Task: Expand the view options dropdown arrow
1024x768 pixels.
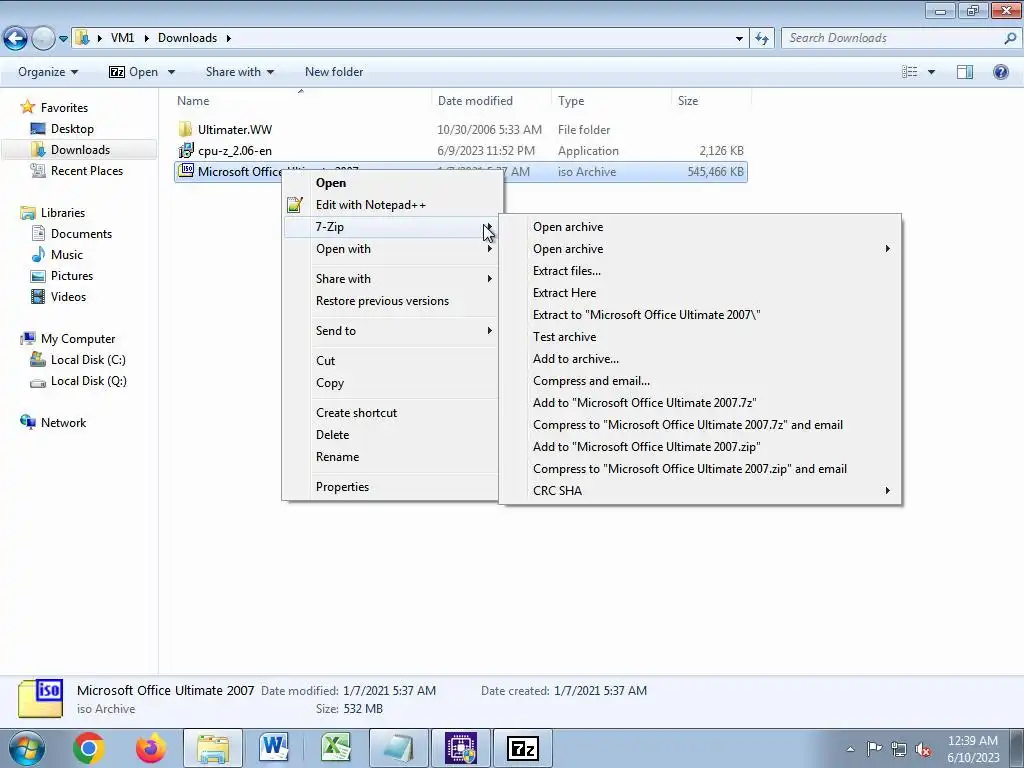Action: coord(931,72)
